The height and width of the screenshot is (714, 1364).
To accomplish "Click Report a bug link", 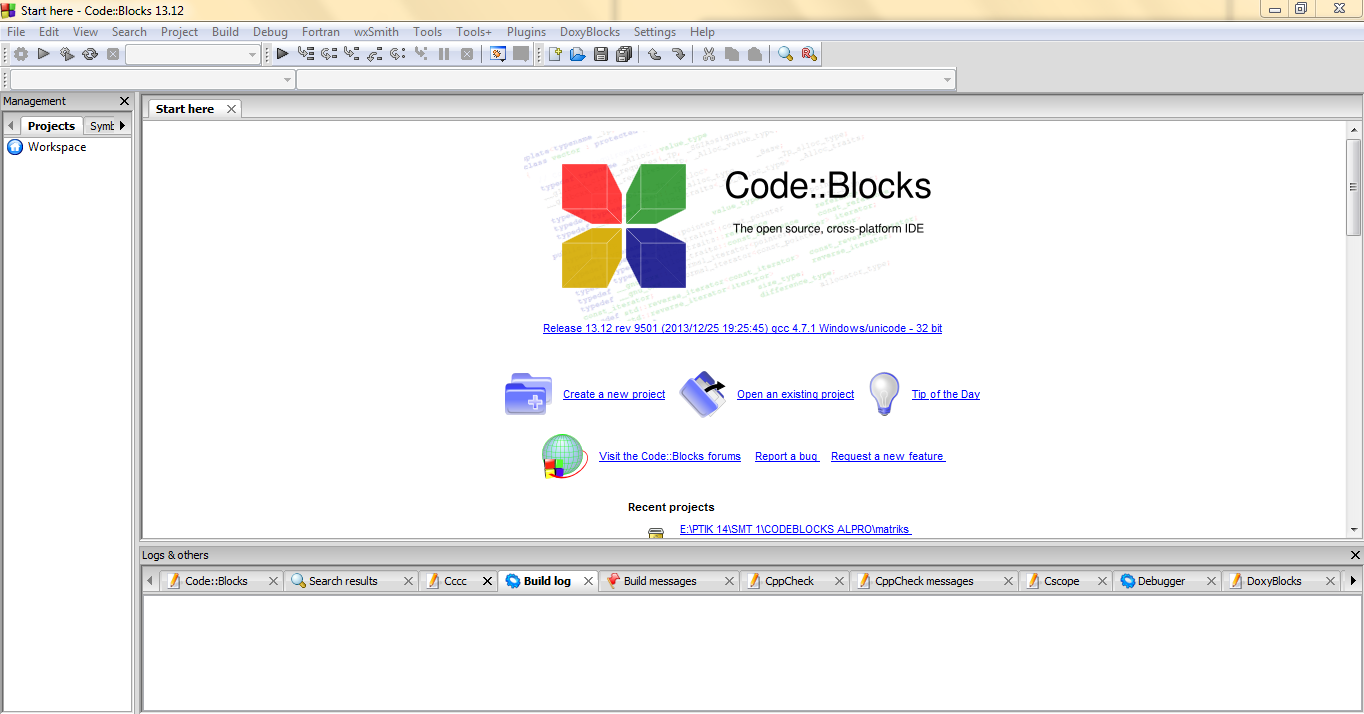I will click(x=786, y=456).
